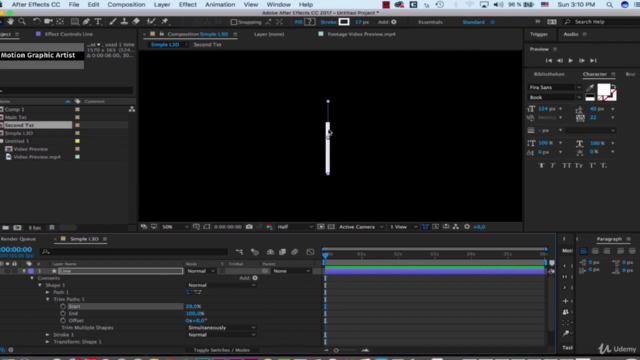Toggle stopwatch for Trim Paths Offset

coord(63,320)
